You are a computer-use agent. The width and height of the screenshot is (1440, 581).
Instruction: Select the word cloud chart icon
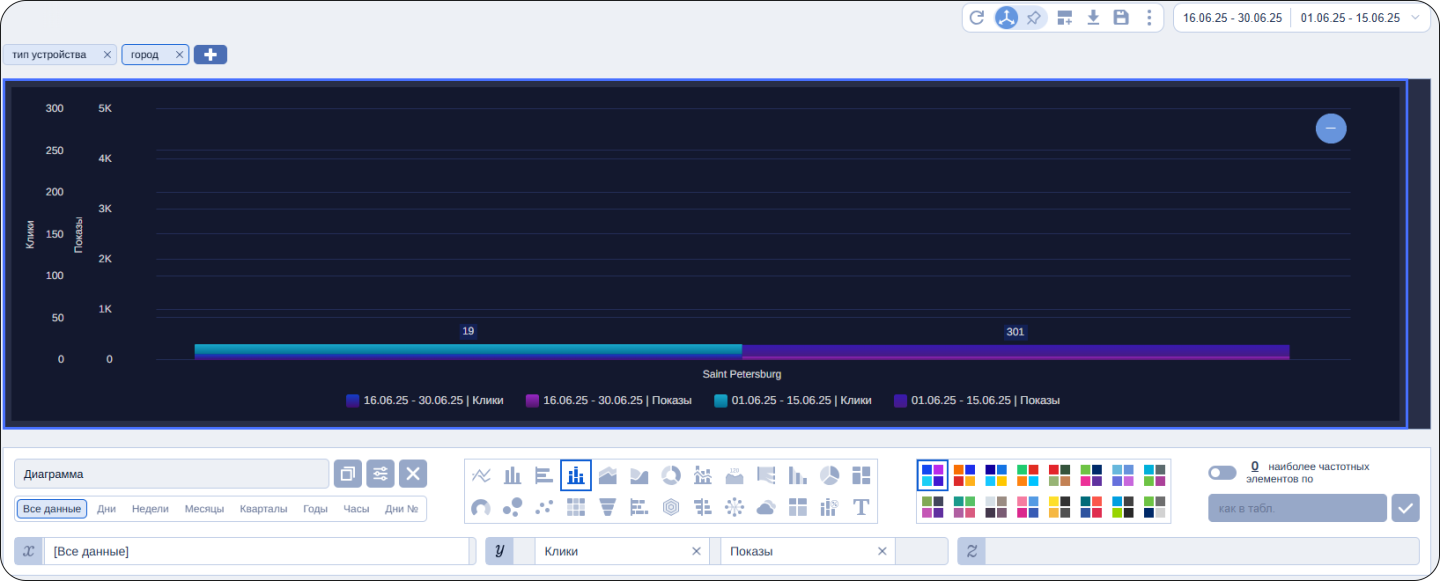(x=766, y=507)
